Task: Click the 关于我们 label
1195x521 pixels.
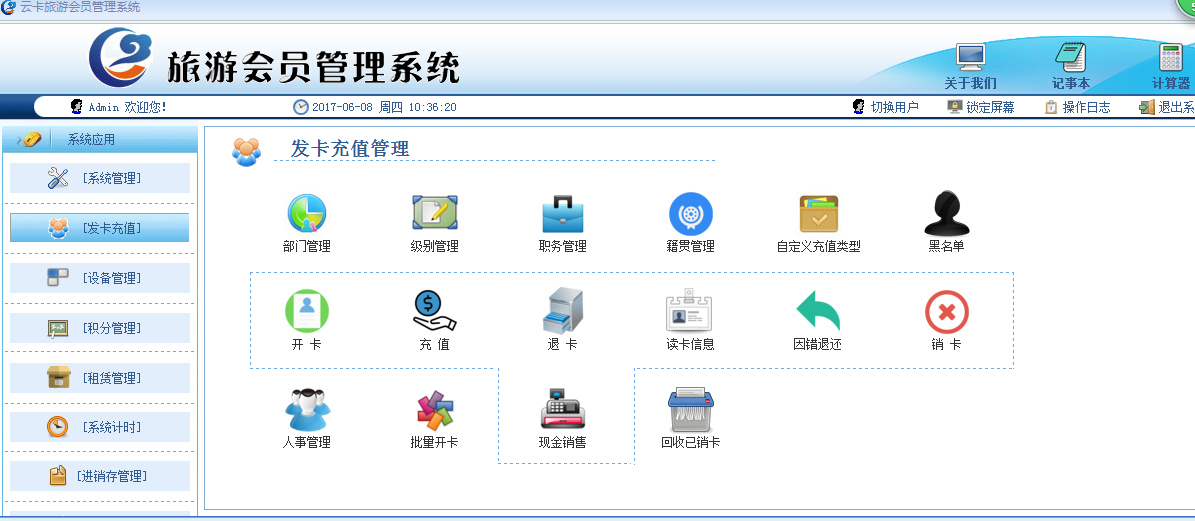Action: 970,83
